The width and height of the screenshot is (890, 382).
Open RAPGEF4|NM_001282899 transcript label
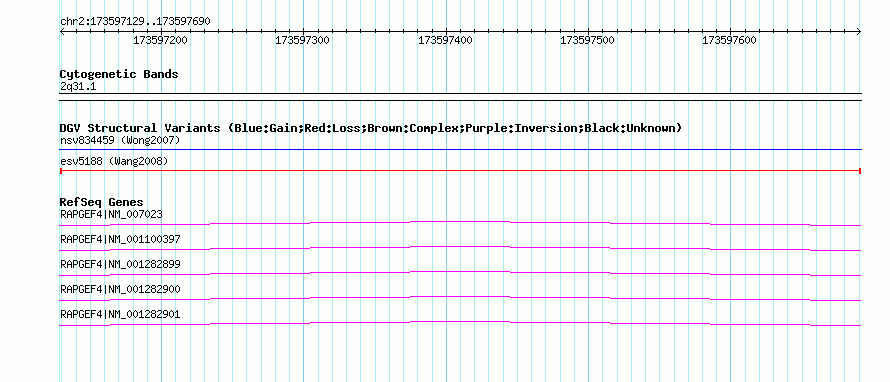tap(120, 265)
